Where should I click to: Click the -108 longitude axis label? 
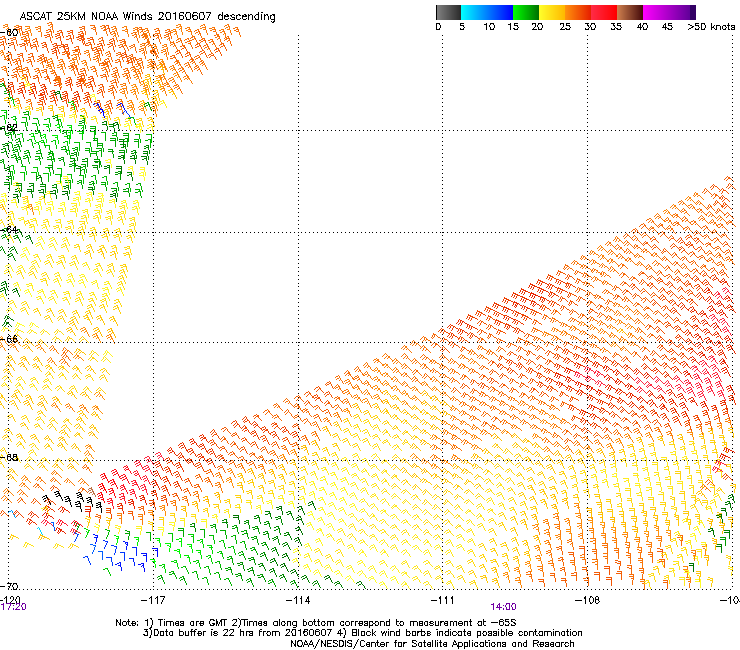tap(587, 599)
